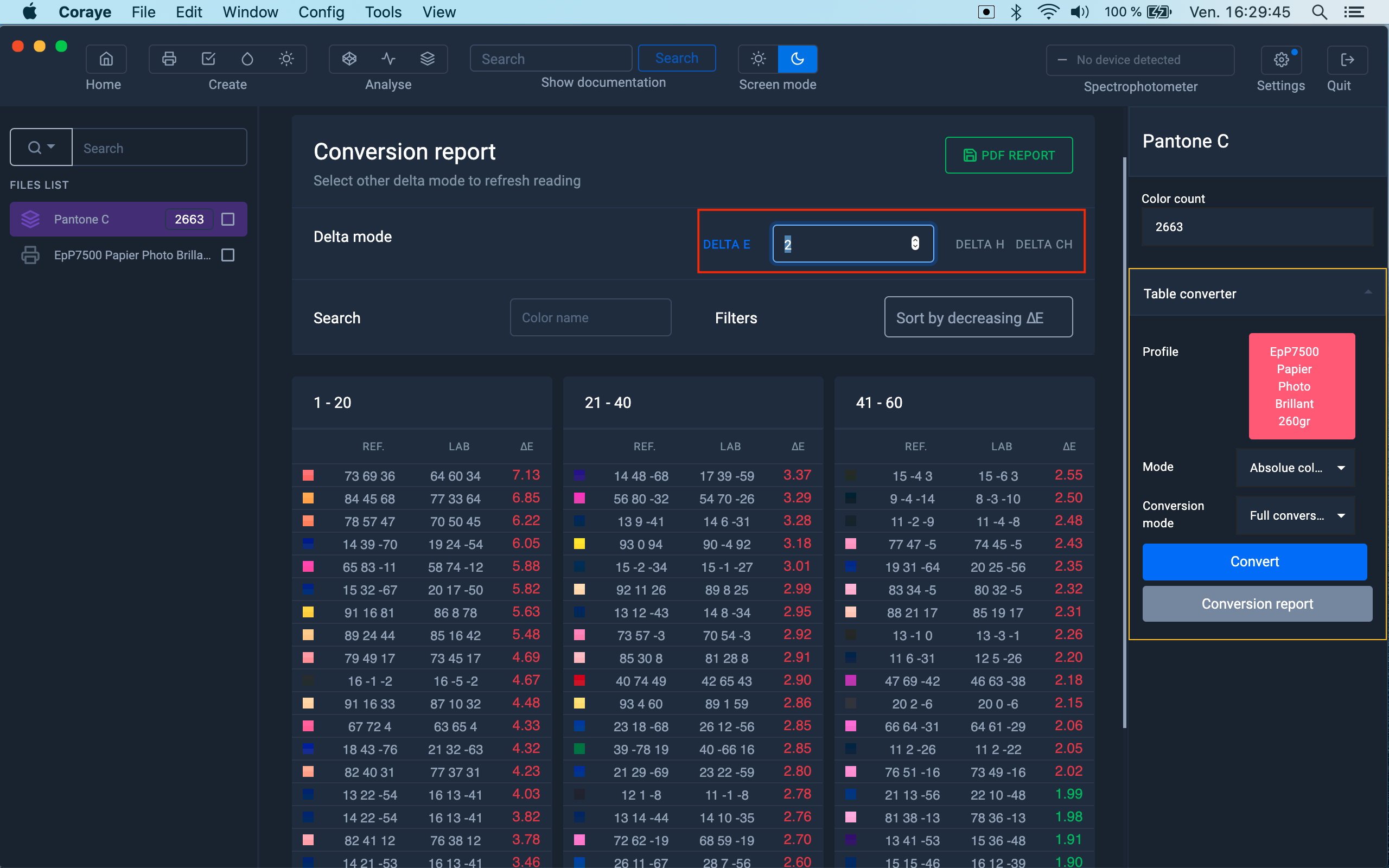Quit the application via exit icon

tap(1347, 59)
